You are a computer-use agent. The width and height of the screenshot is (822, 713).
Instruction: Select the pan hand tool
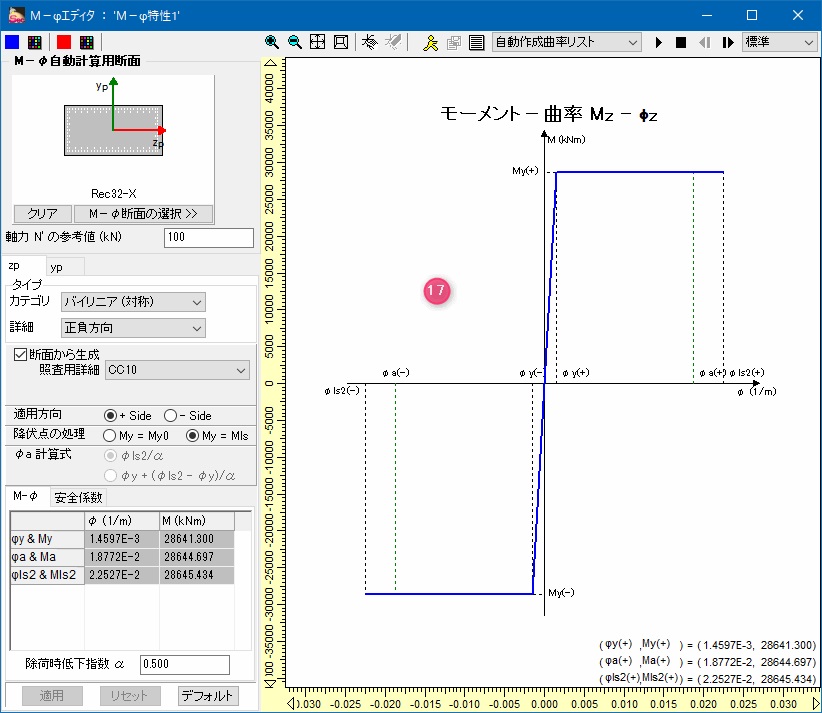[x=370, y=42]
